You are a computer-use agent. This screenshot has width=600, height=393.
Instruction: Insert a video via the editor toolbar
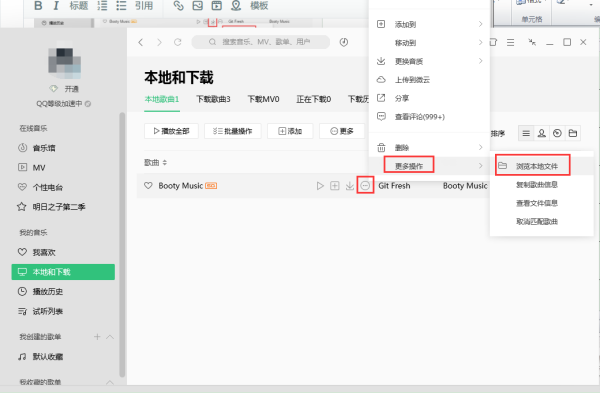217,6
